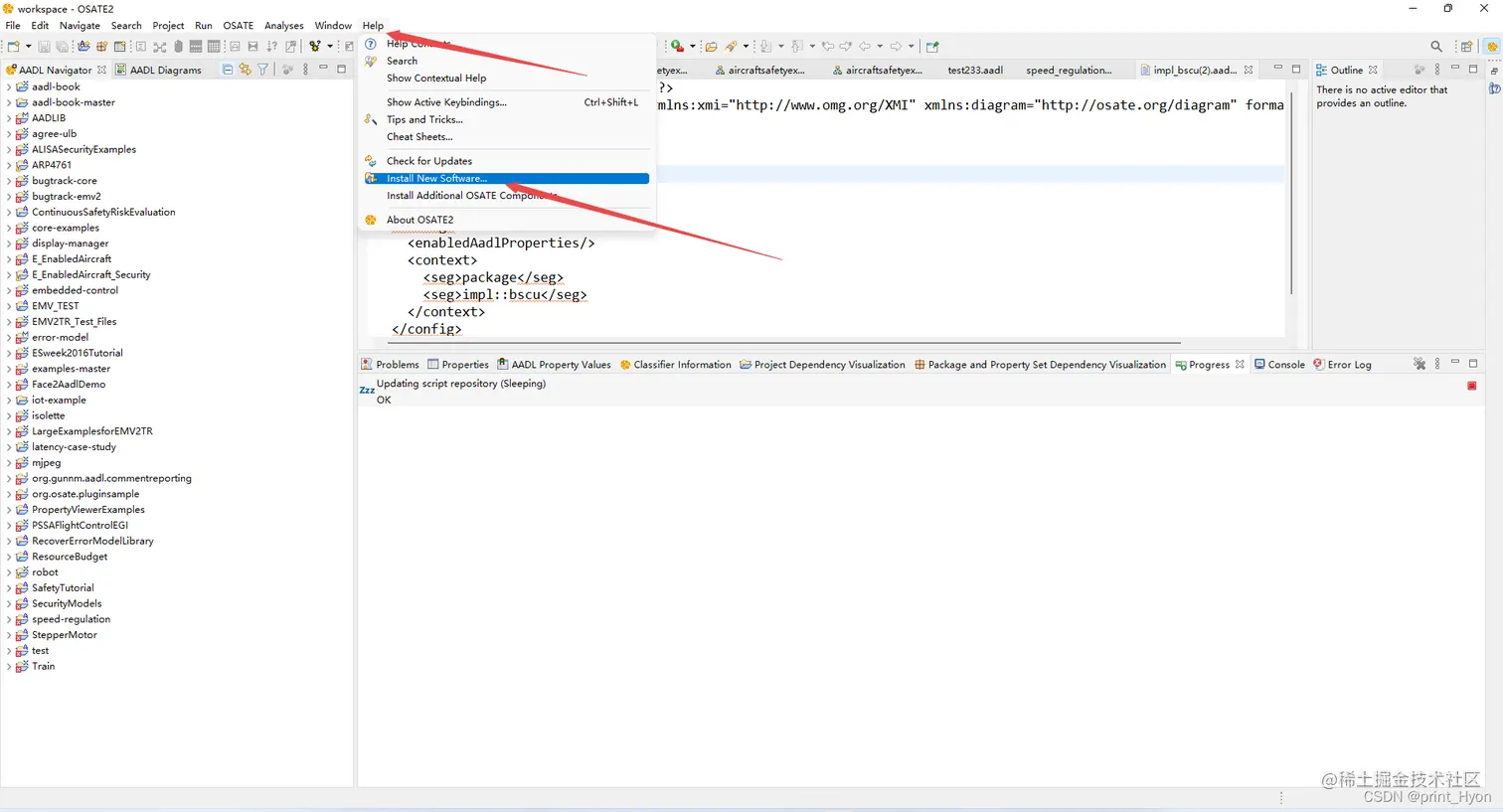The height and width of the screenshot is (812, 1503).
Task: Click the OSATE instantiate gear icon
Action: point(315,46)
